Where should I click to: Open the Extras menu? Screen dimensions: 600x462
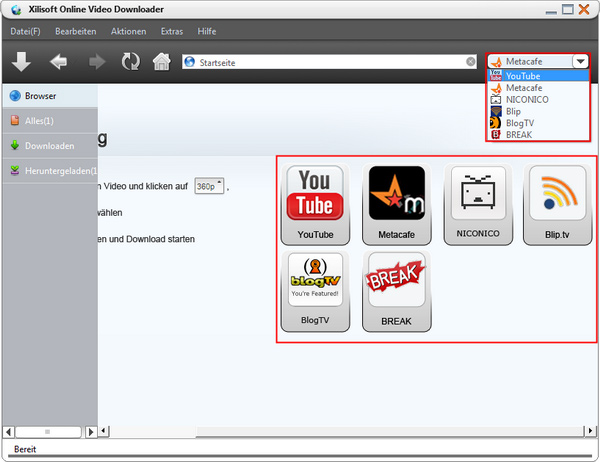[172, 31]
